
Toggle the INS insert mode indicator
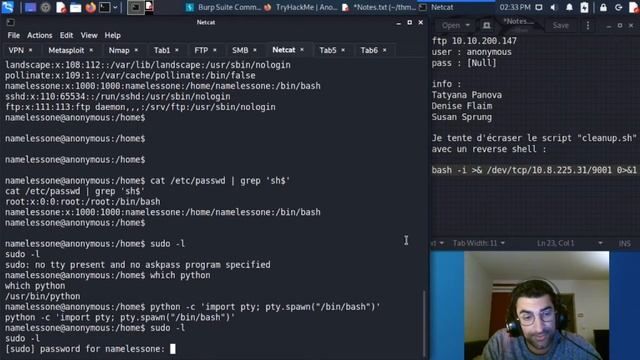[x=624, y=244]
